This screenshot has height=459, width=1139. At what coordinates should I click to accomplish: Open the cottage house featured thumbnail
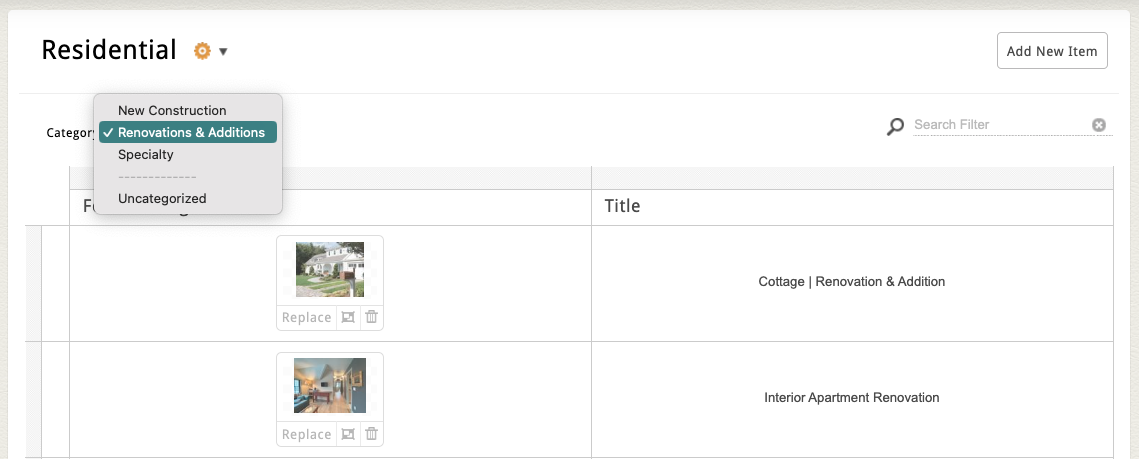(x=330, y=269)
